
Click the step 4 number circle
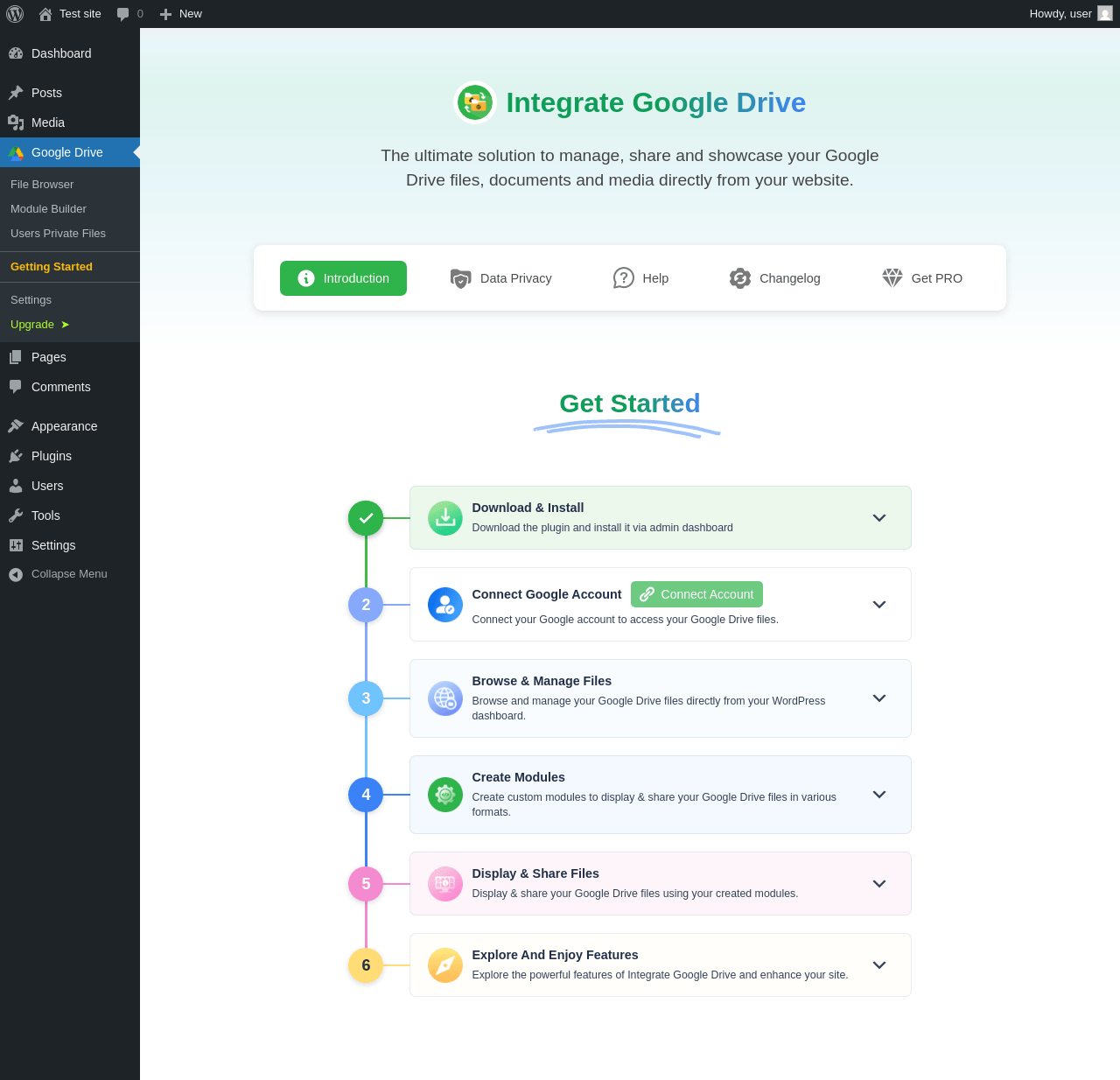pos(366,795)
